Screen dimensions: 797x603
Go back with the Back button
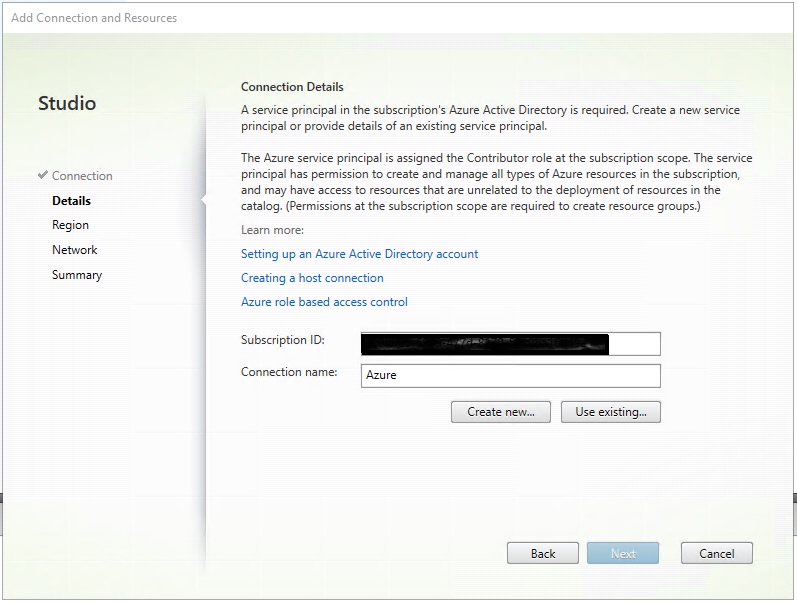pyautogui.click(x=543, y=553)
